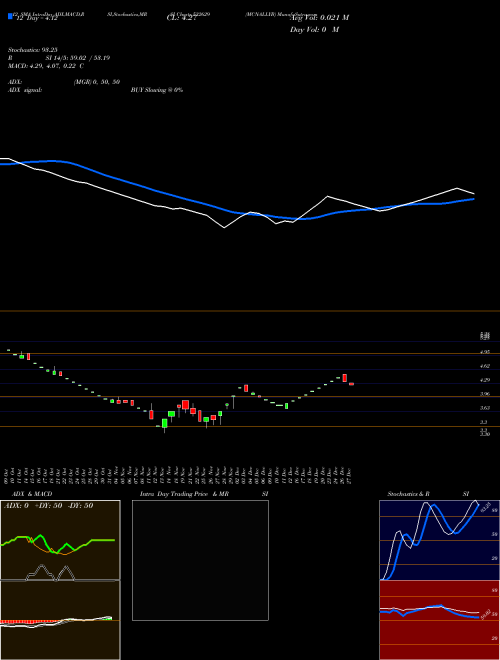Open the MACD histogram sub-chart
The height and width of the screenshot is (660, 500).
tap(60, 620)
